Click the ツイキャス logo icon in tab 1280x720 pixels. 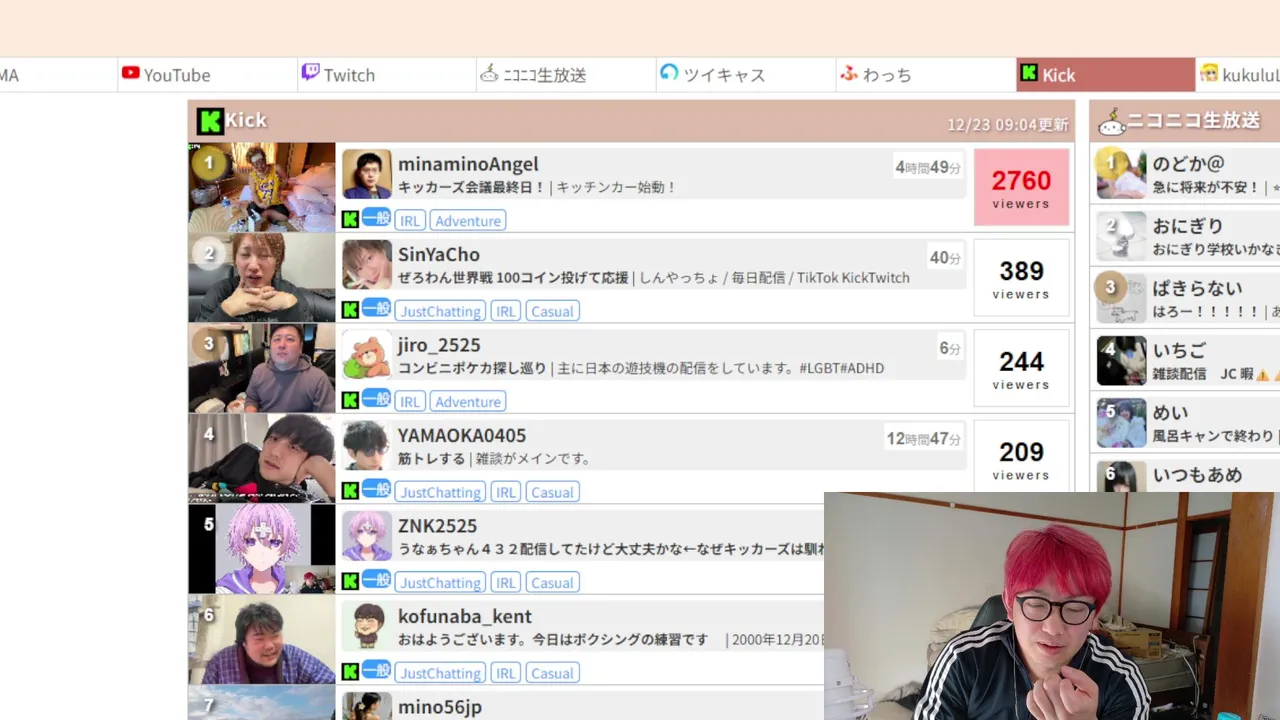[669, 73]
